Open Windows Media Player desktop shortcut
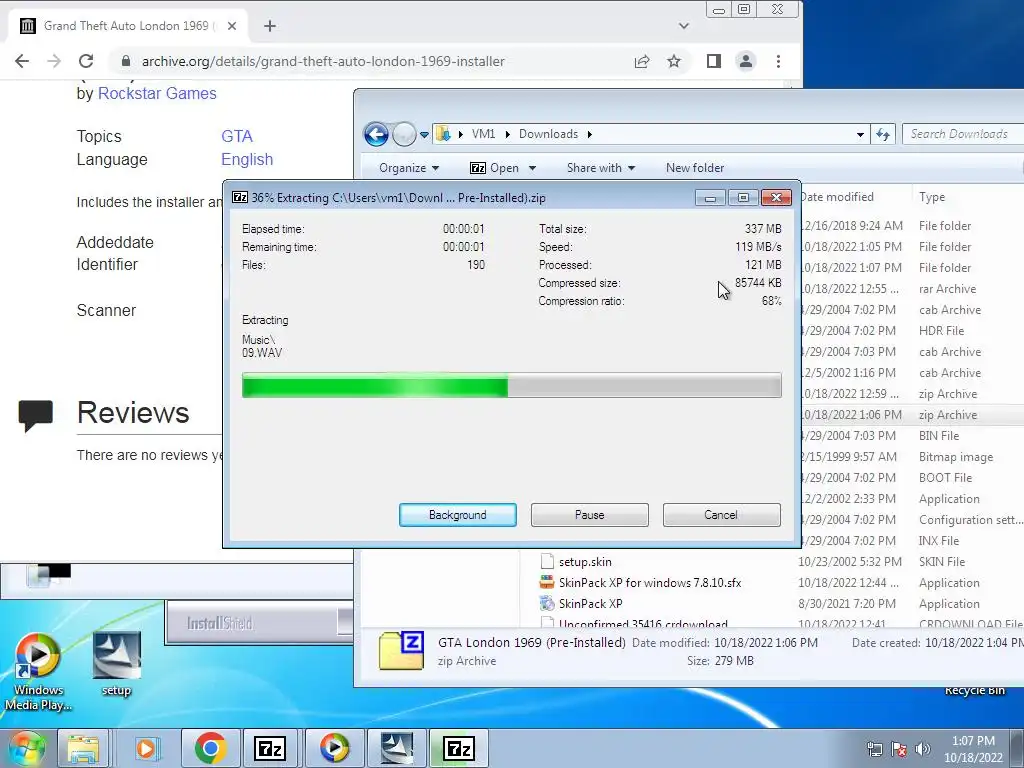 [38, 673]
